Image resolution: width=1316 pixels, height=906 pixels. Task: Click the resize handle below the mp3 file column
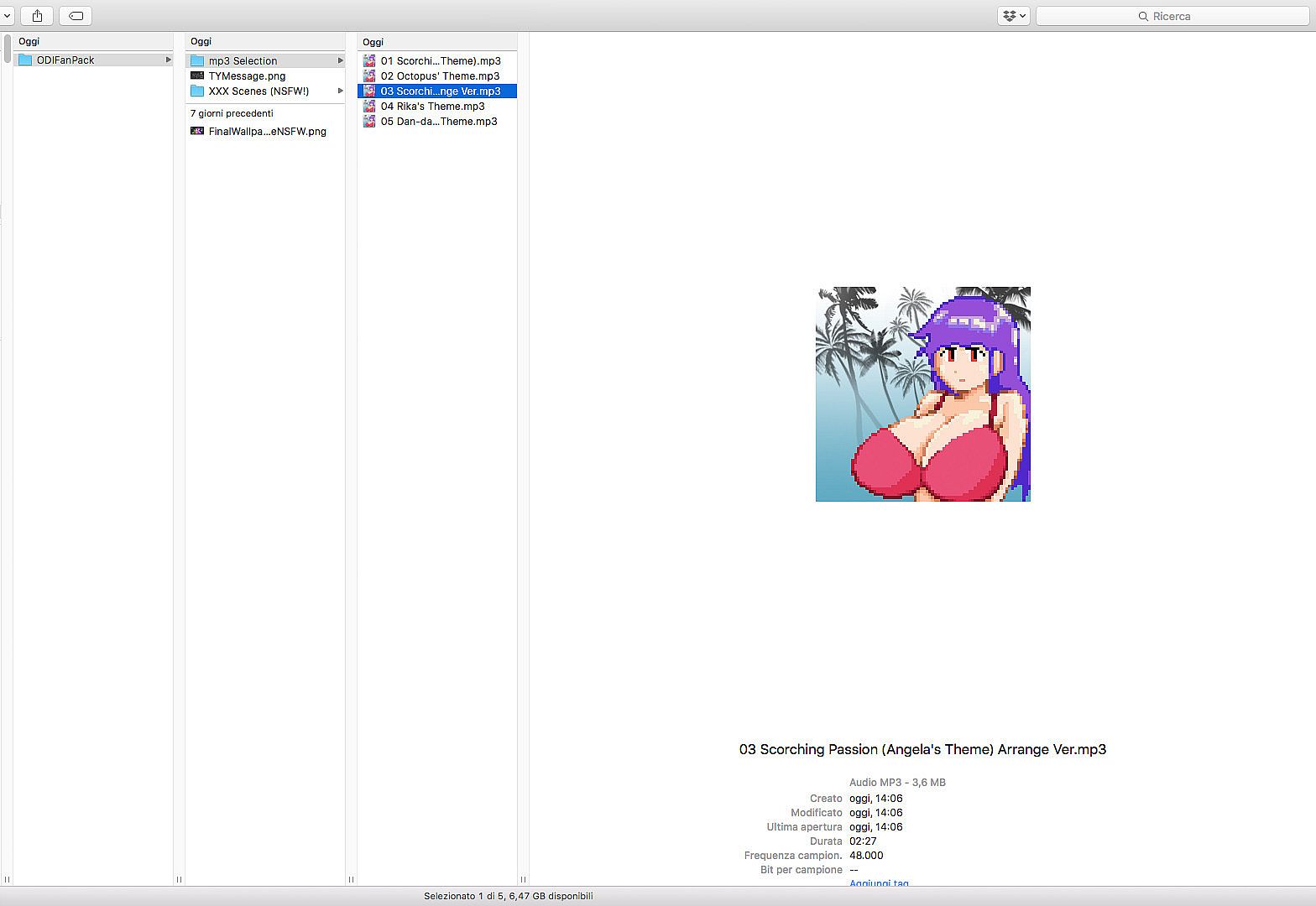coord(523,879)
